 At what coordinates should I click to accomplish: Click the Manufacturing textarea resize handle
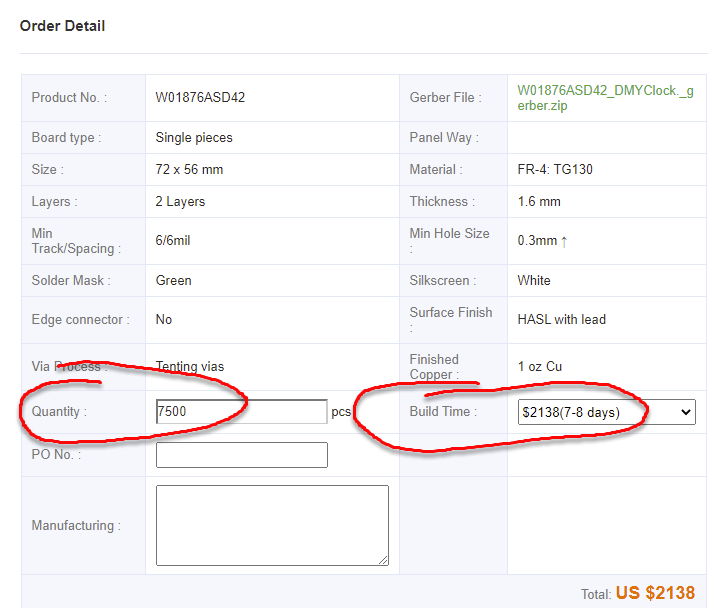coord(383,560)
